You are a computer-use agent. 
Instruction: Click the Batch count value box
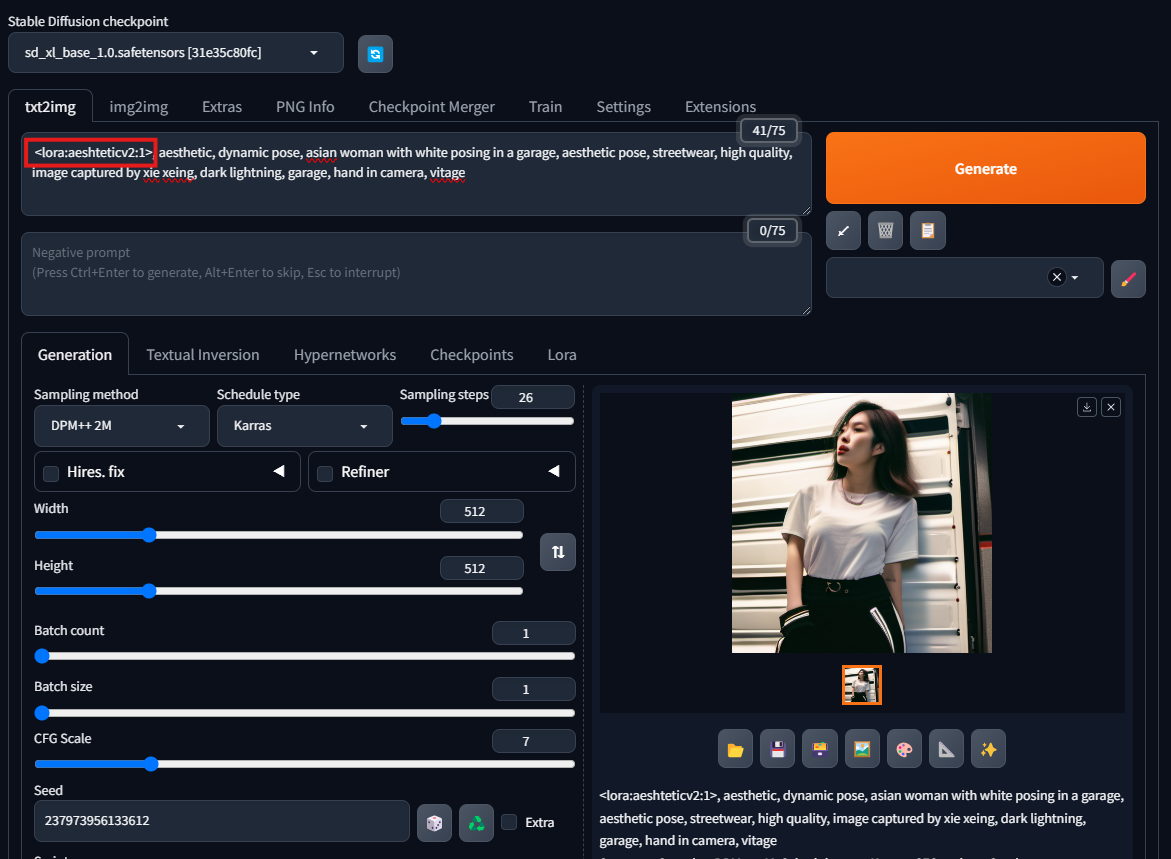tap(533, 633)
